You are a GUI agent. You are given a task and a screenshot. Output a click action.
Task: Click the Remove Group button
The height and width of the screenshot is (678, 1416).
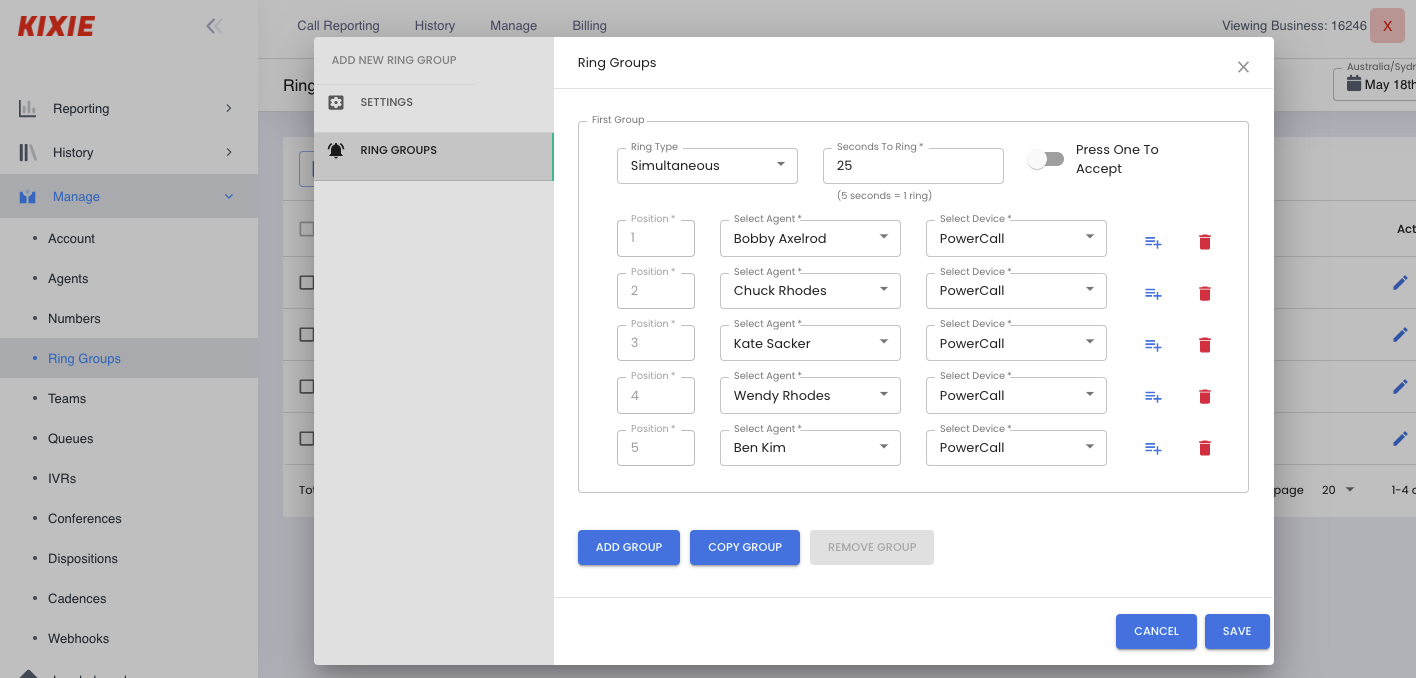(872, 547)
